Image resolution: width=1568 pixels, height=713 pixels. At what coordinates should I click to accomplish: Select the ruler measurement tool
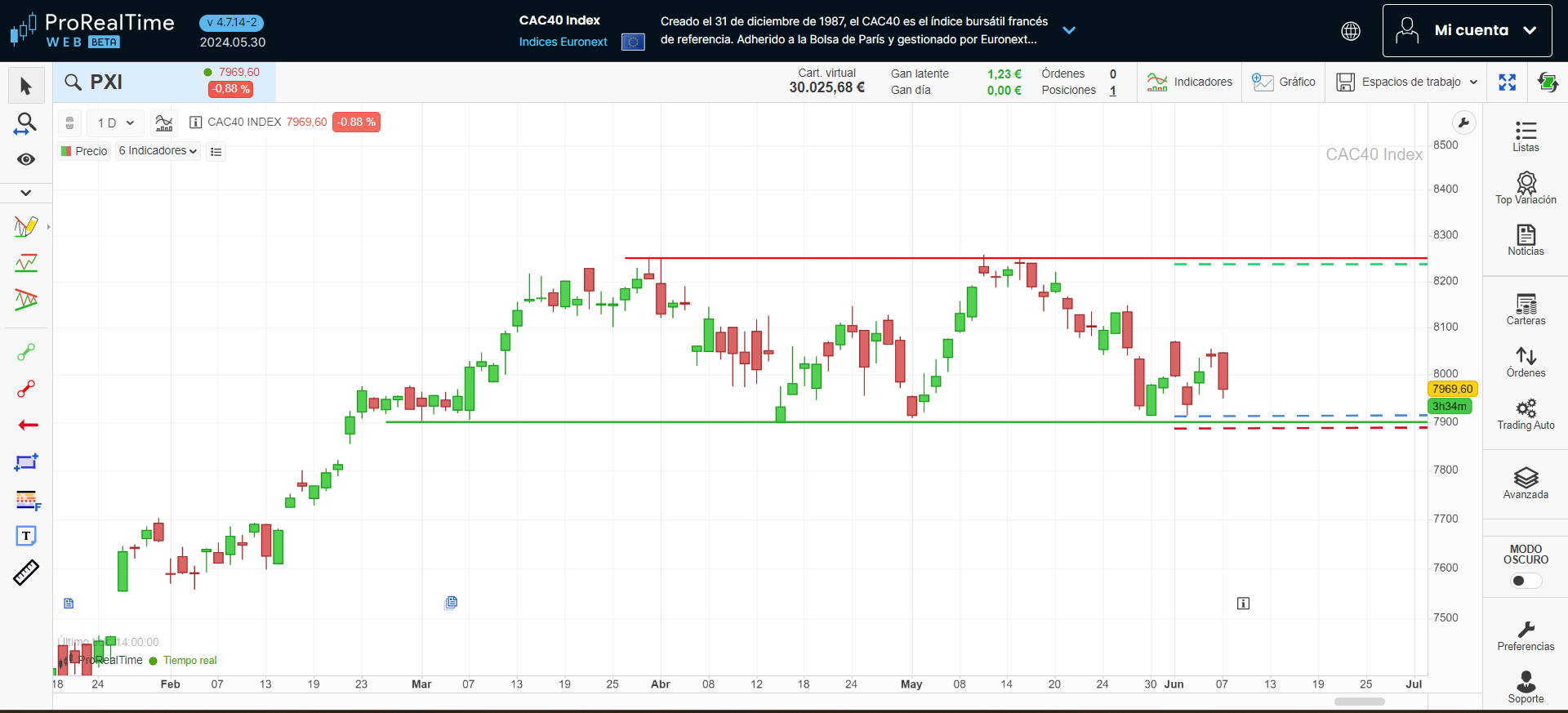(x=26, y=573)
